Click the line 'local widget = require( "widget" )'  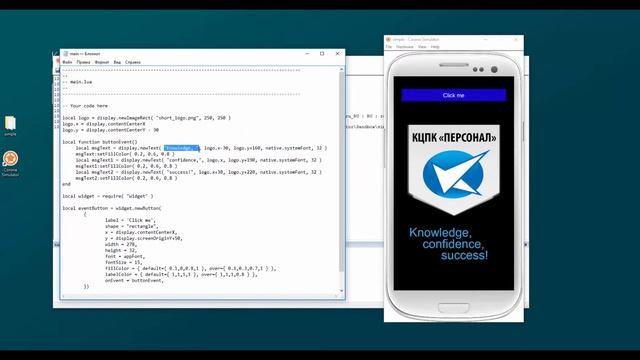(x=107, y=196)
